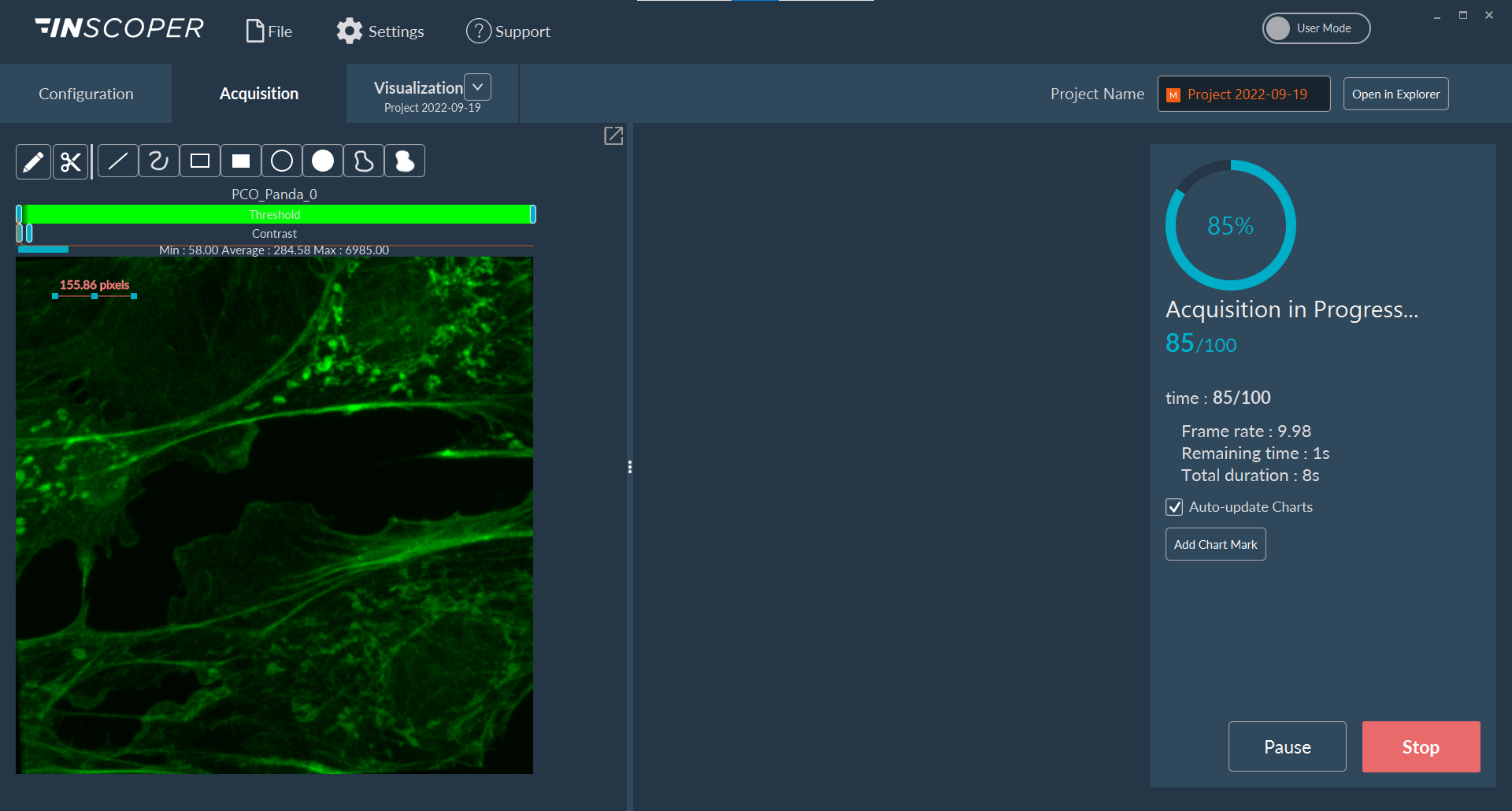Adjust the Threshold slider for PCO_Panda_0
Image resolution: width=1512 pixels, height=811 pixels.
[x=276, y=213]
